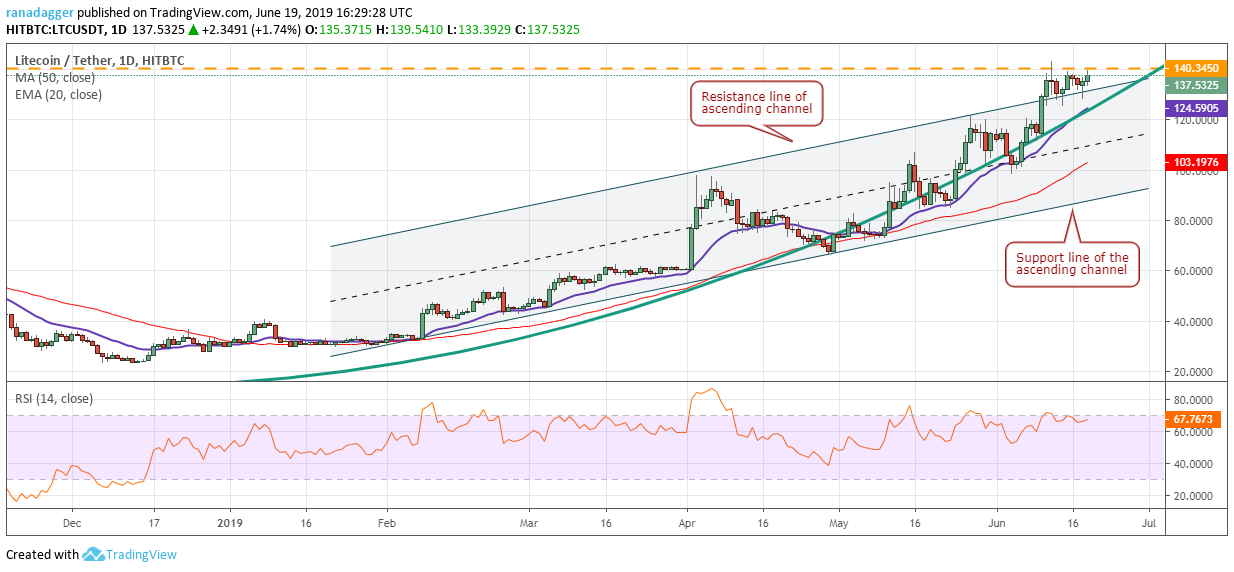Click the 20.0000 price axis label above the RSI panel
This screenshot has height=572, width=1234.
click(x=1194, y=372)
